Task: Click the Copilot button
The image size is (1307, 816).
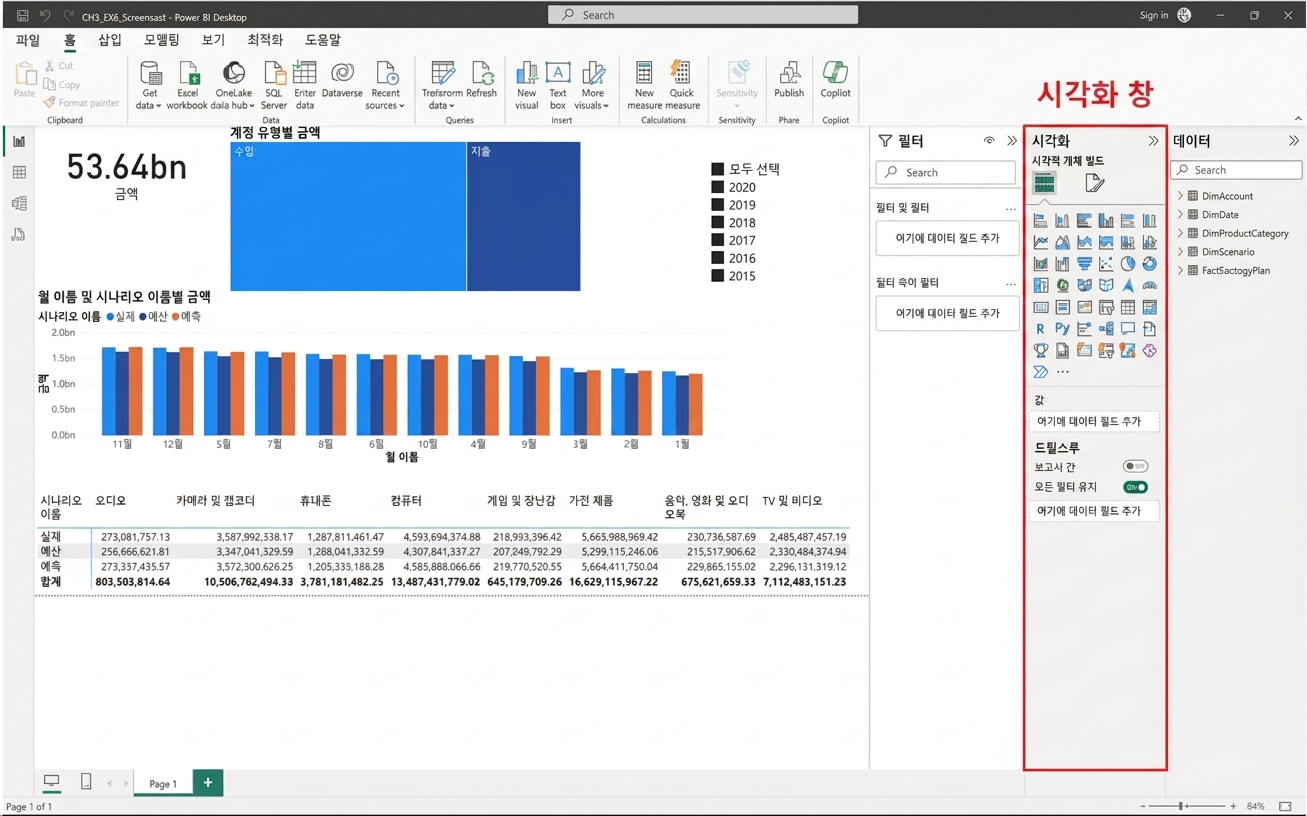Action: pyautogui.click(x=835, y=80)
